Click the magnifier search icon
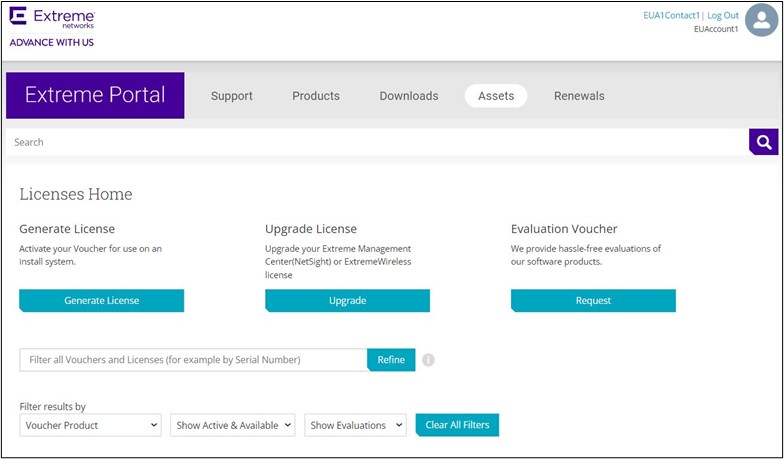 (763, 142)
